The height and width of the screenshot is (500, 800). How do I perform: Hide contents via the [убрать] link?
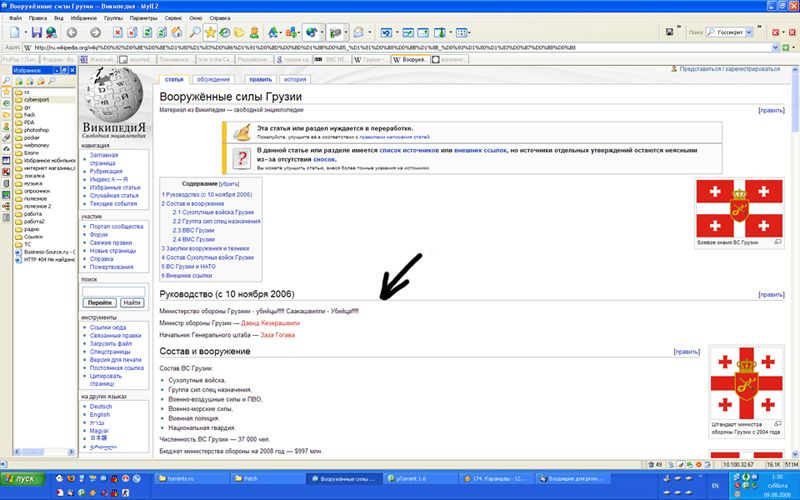229,184
